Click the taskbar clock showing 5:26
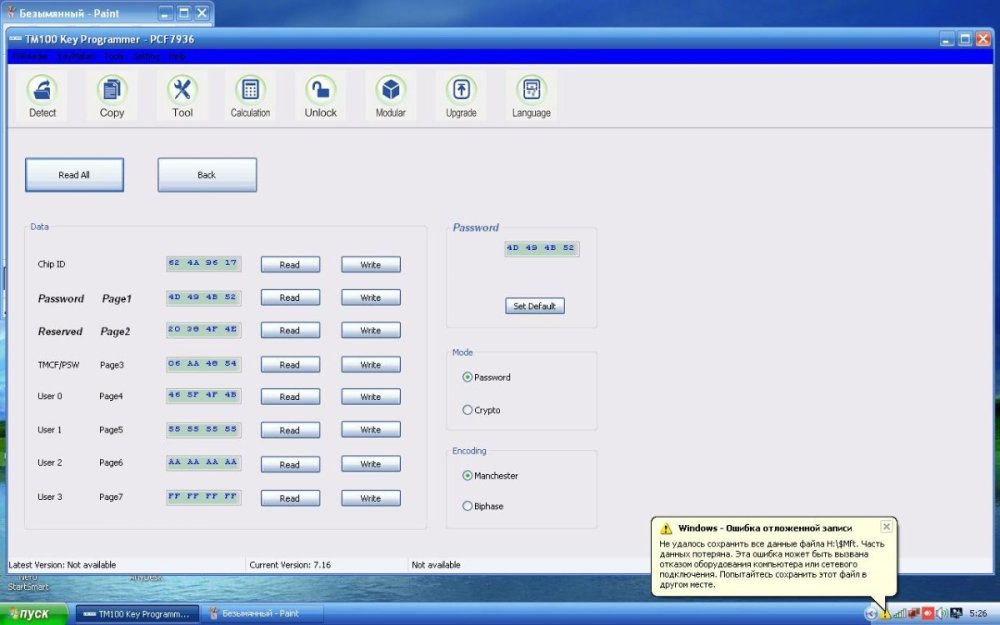 click(x=978, y=614)
